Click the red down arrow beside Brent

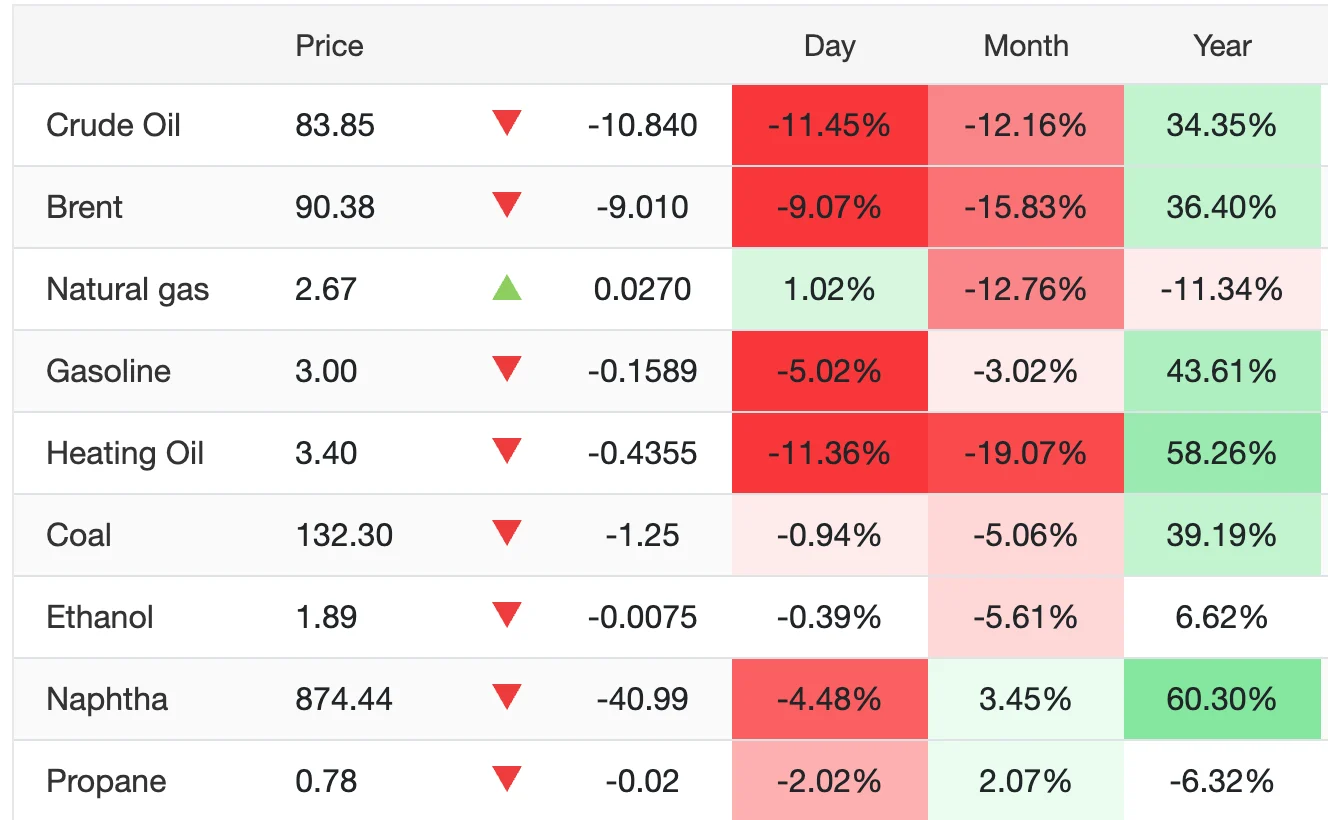(x=507, y=206)
